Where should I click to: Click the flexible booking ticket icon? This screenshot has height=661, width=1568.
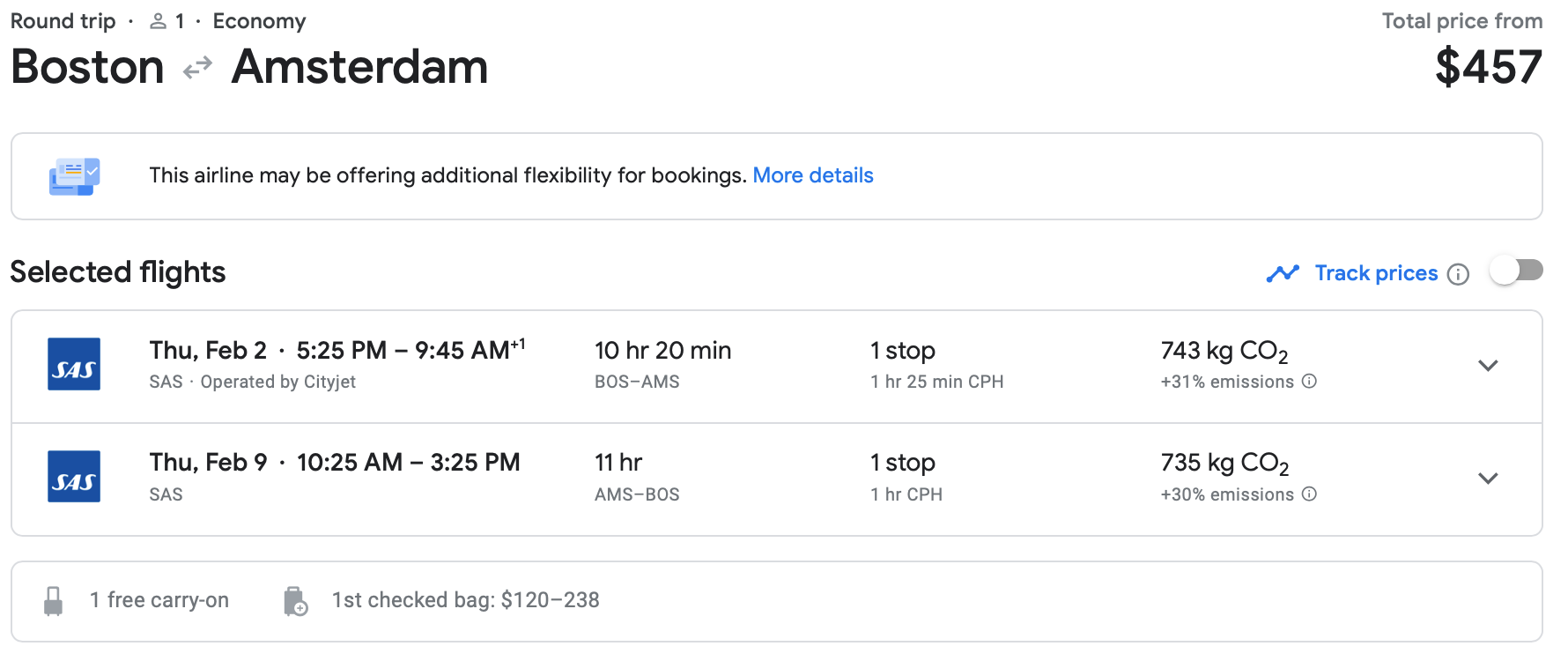[x=74, y=176]
